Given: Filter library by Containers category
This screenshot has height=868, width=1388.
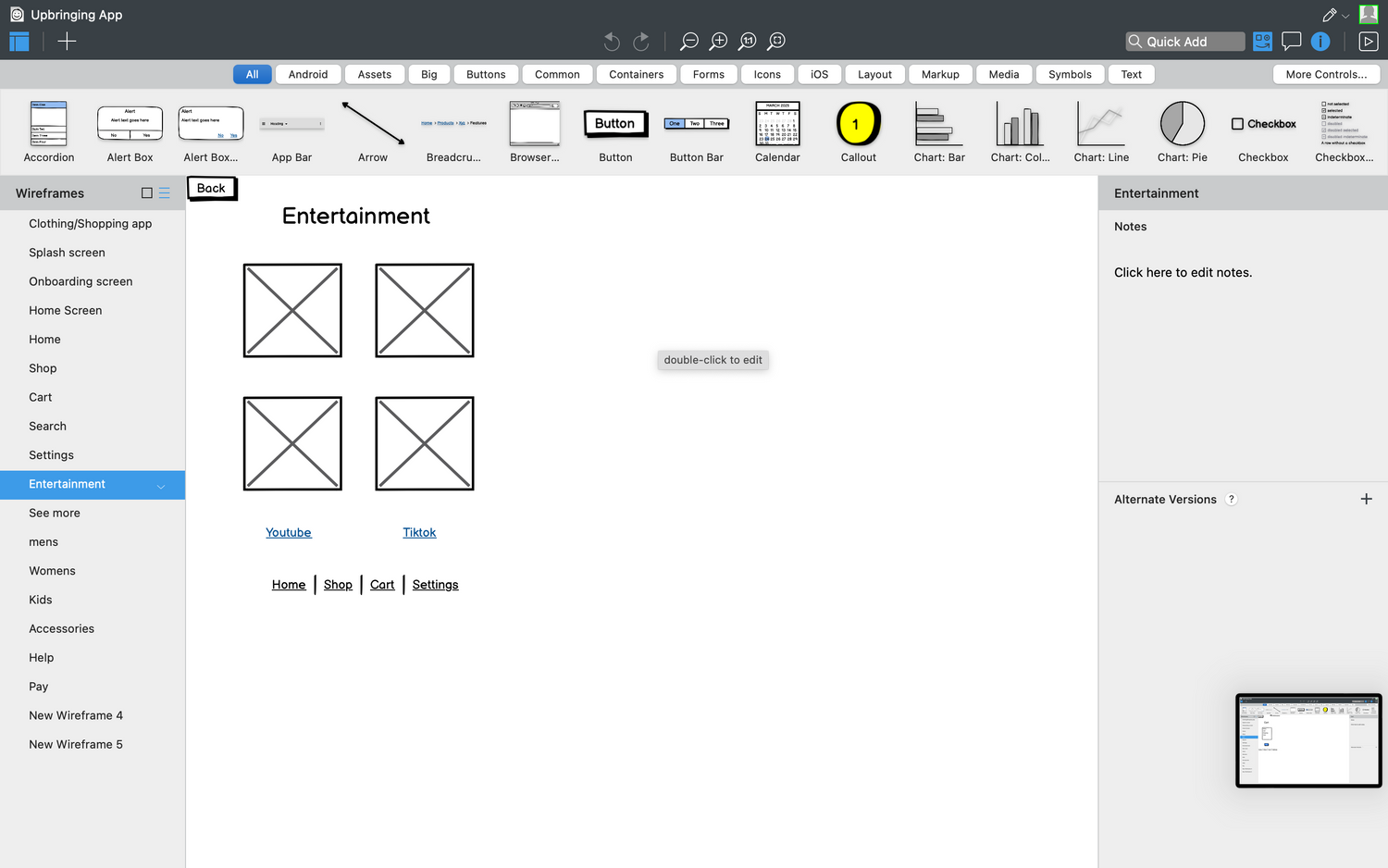Looking at the screenshot, I should (x=637, y=74).
